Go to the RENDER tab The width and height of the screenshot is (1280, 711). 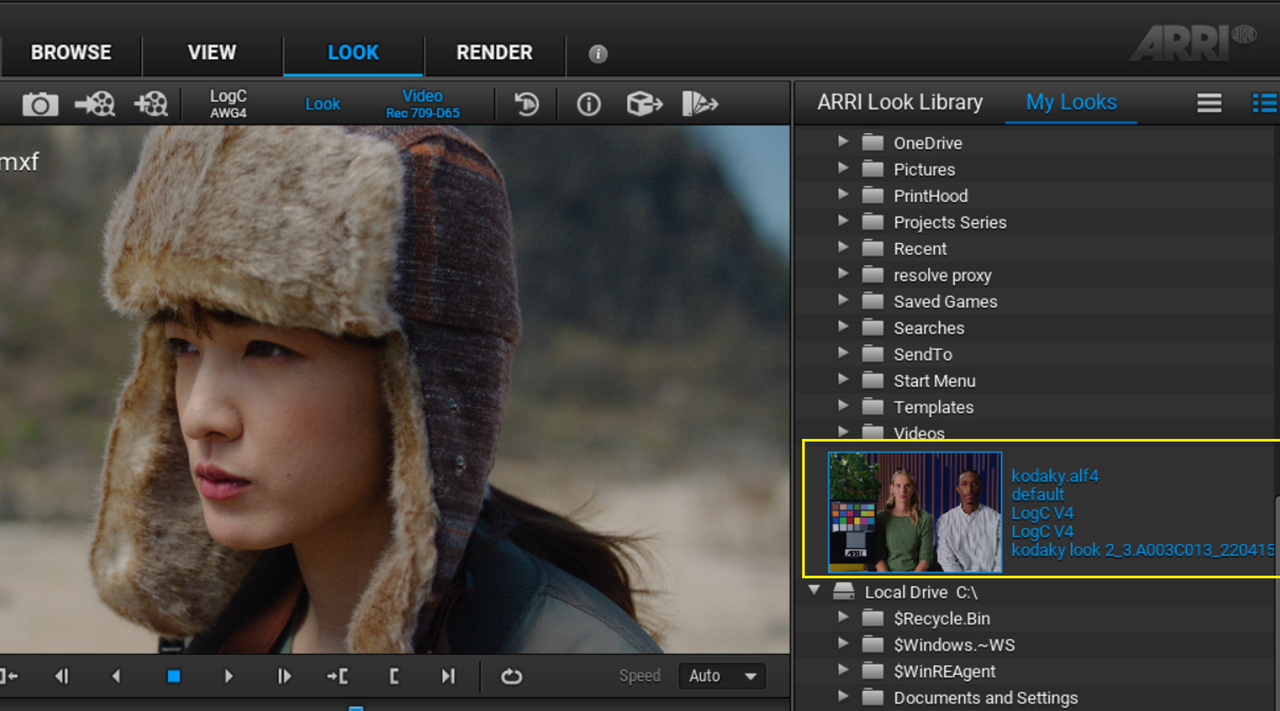point(495,53)
